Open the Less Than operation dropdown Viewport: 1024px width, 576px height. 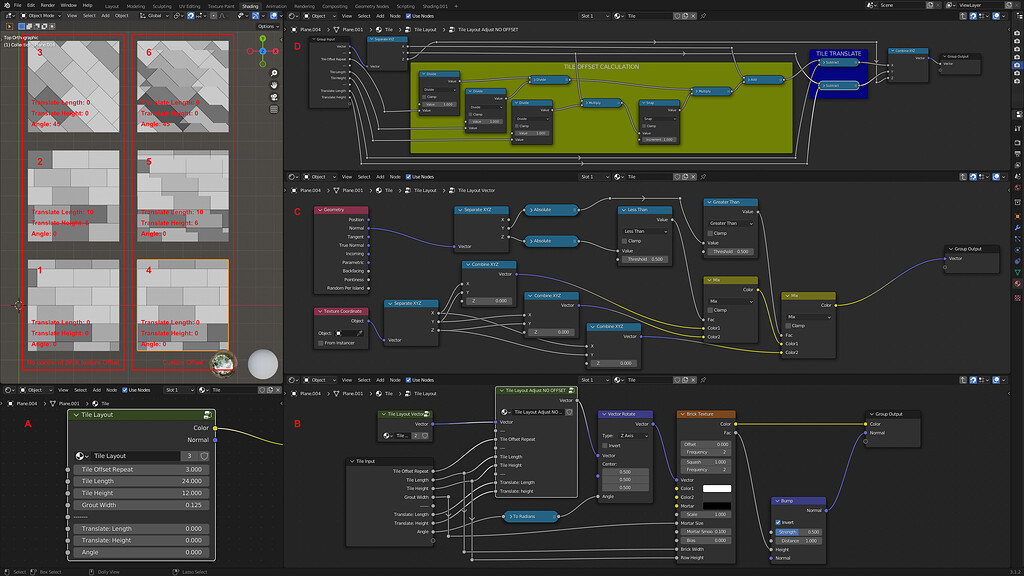645,231
